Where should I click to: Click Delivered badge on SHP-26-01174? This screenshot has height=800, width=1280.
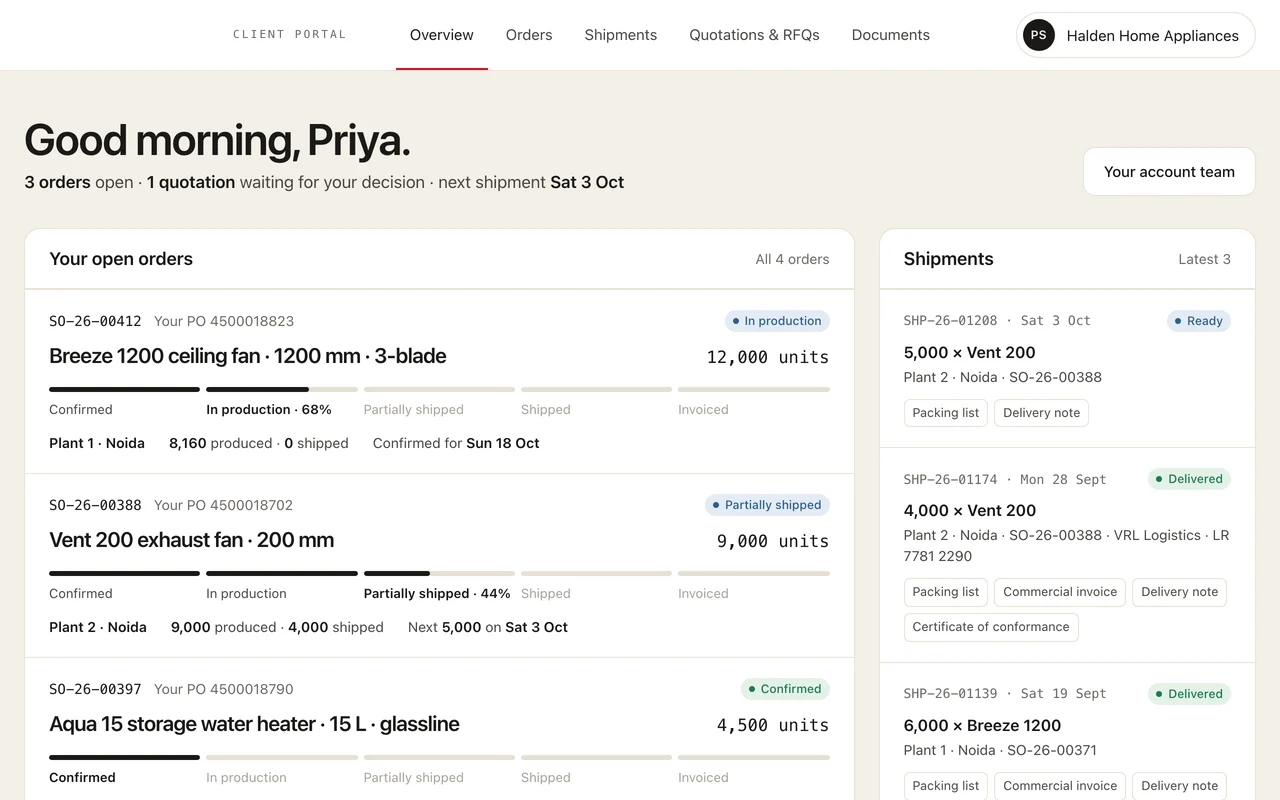[1189, 479]
